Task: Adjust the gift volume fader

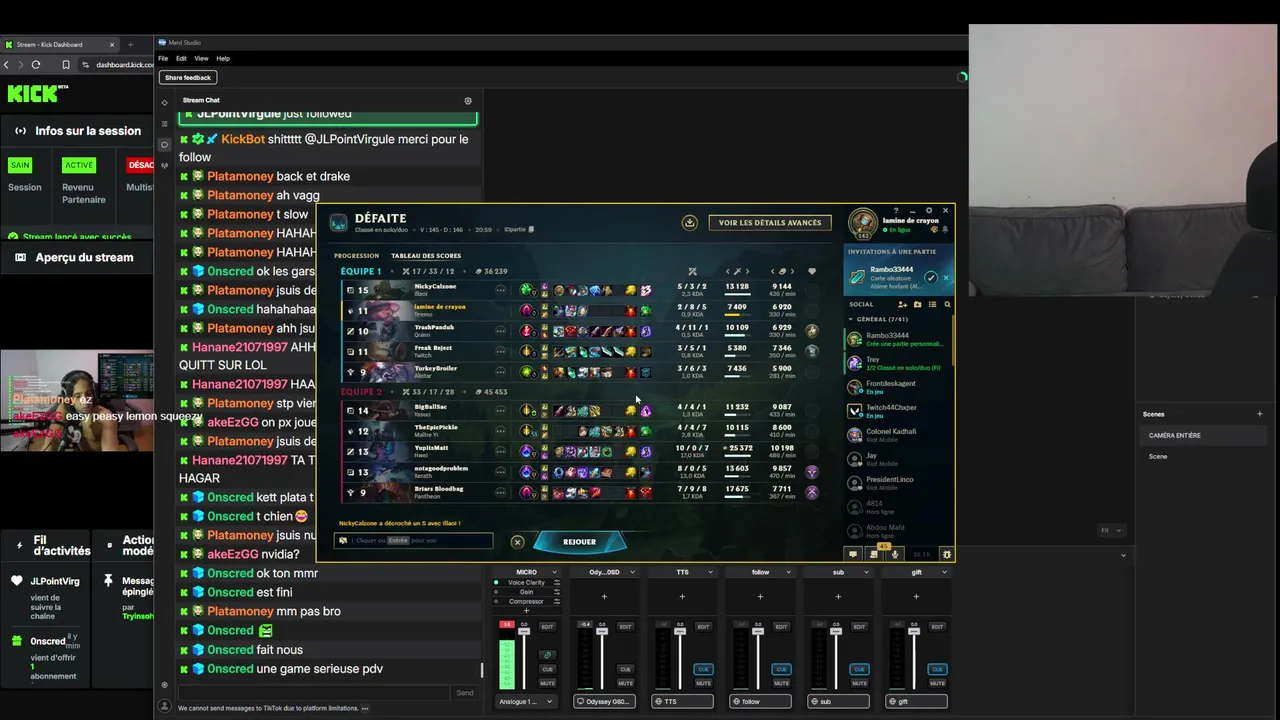Action: (x=914, y=632)
